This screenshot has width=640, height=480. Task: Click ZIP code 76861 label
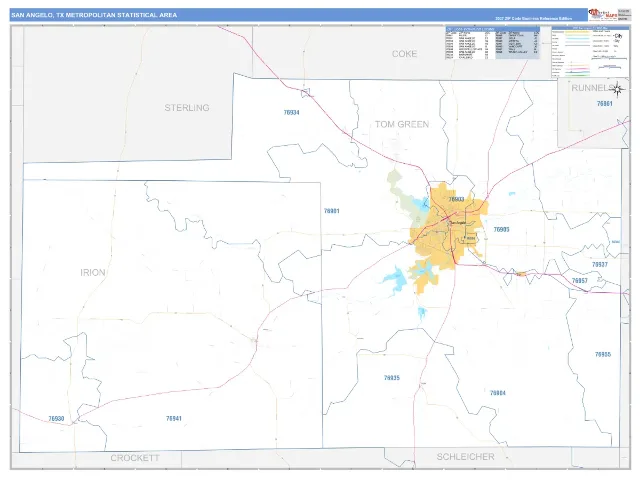[604, 104]
